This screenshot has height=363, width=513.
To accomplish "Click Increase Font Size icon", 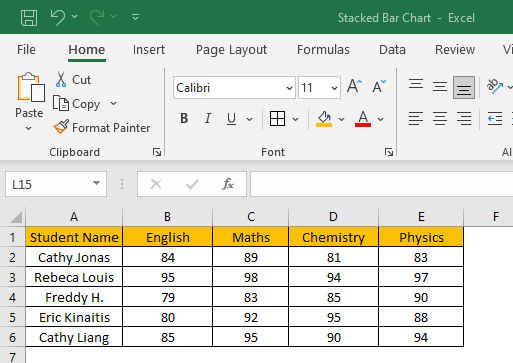I will point(354,86).
